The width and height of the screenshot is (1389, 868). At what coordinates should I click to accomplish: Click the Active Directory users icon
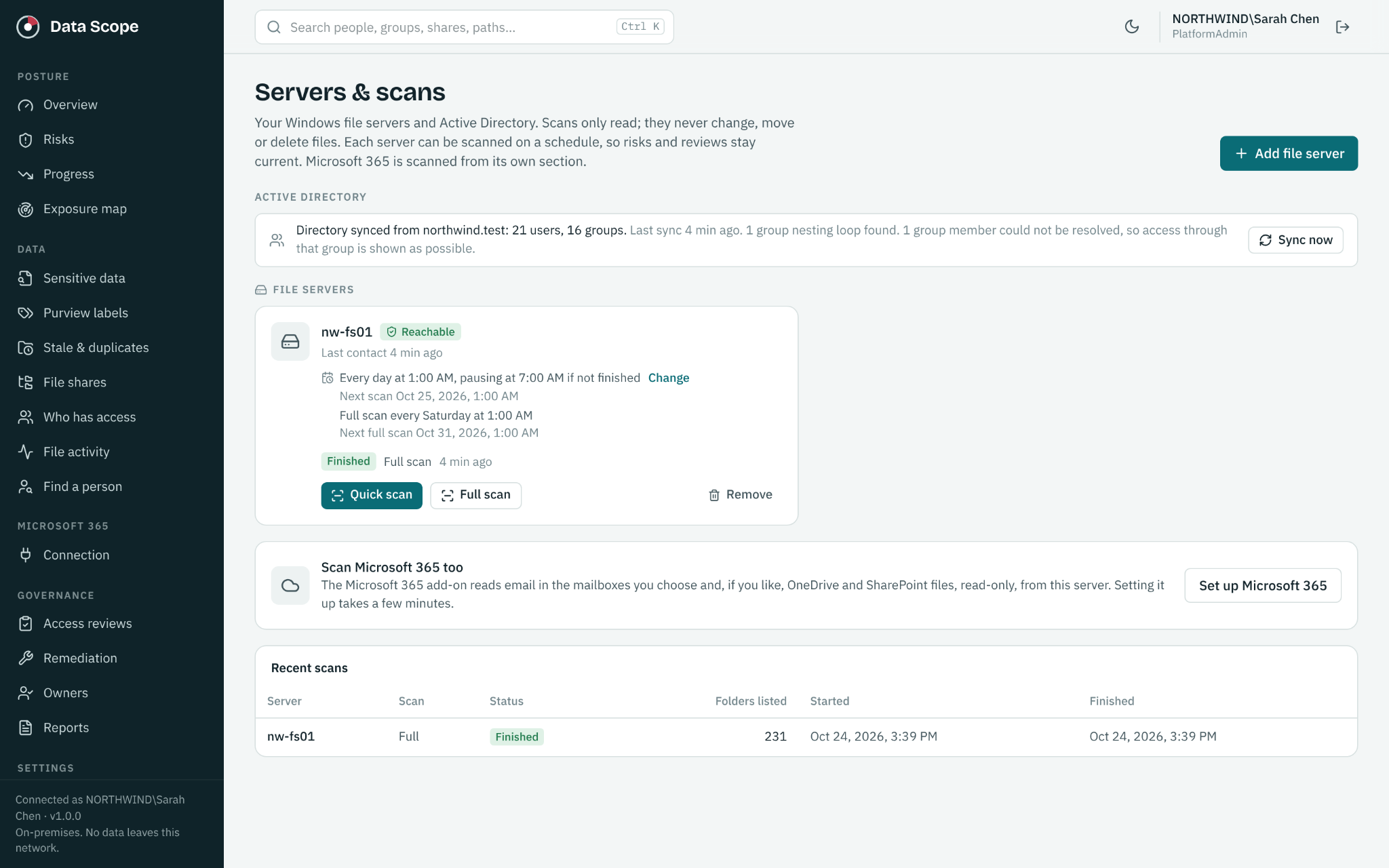pos(277,240)
